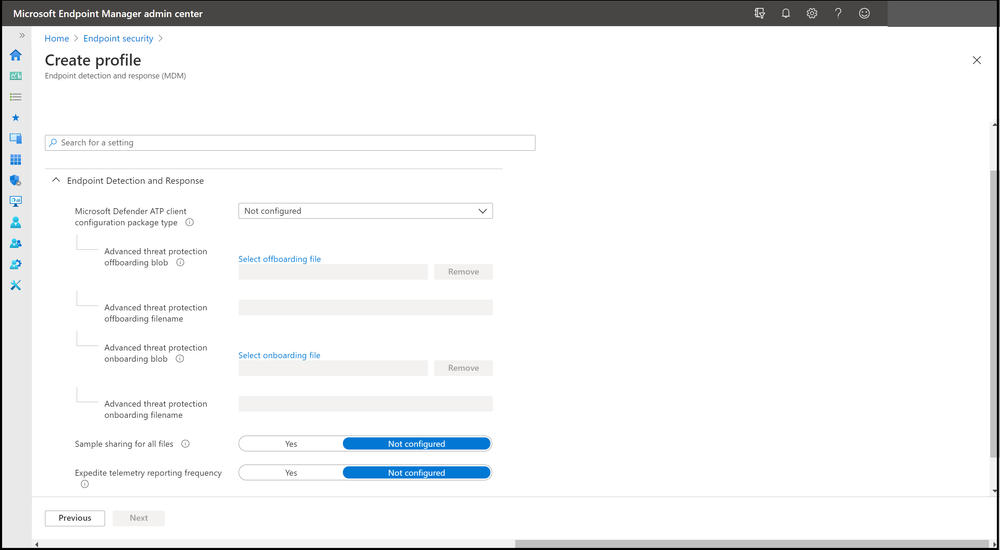Open the All services list icon
This screenshot has width=1000, height=550.
[x=16, y=97]
